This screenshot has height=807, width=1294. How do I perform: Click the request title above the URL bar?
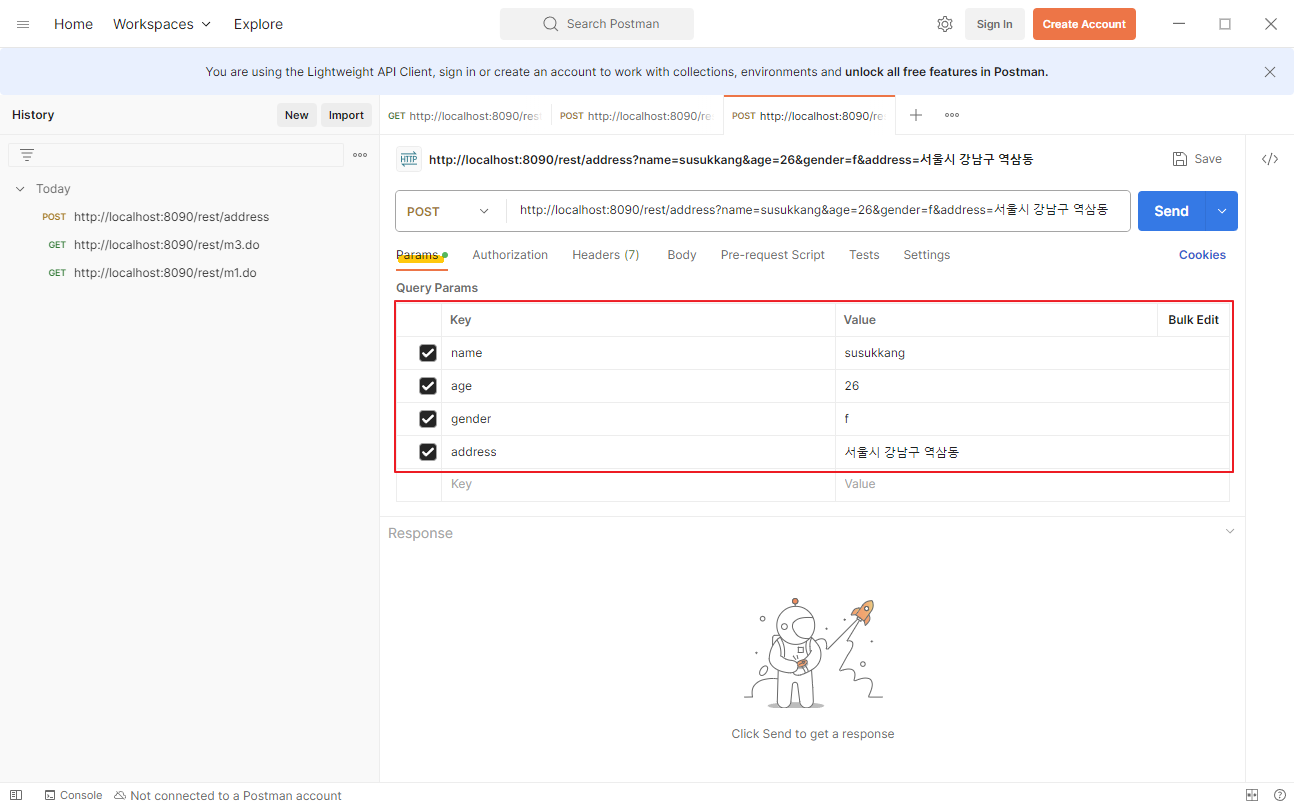(731, 159)
